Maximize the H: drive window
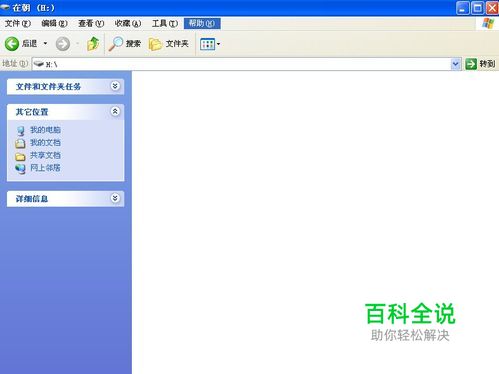499x374 pixels. pyautogui.click(x=478, y=8)
